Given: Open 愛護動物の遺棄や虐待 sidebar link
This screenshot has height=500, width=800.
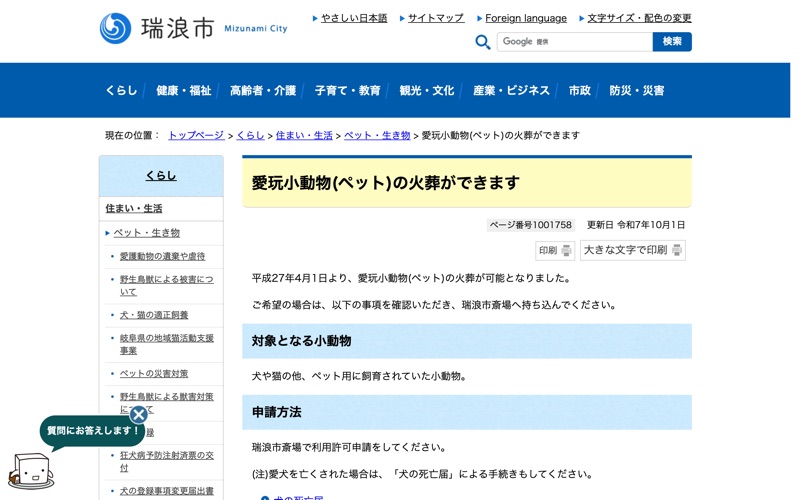Looking at the screenshot, I should 162,256.
